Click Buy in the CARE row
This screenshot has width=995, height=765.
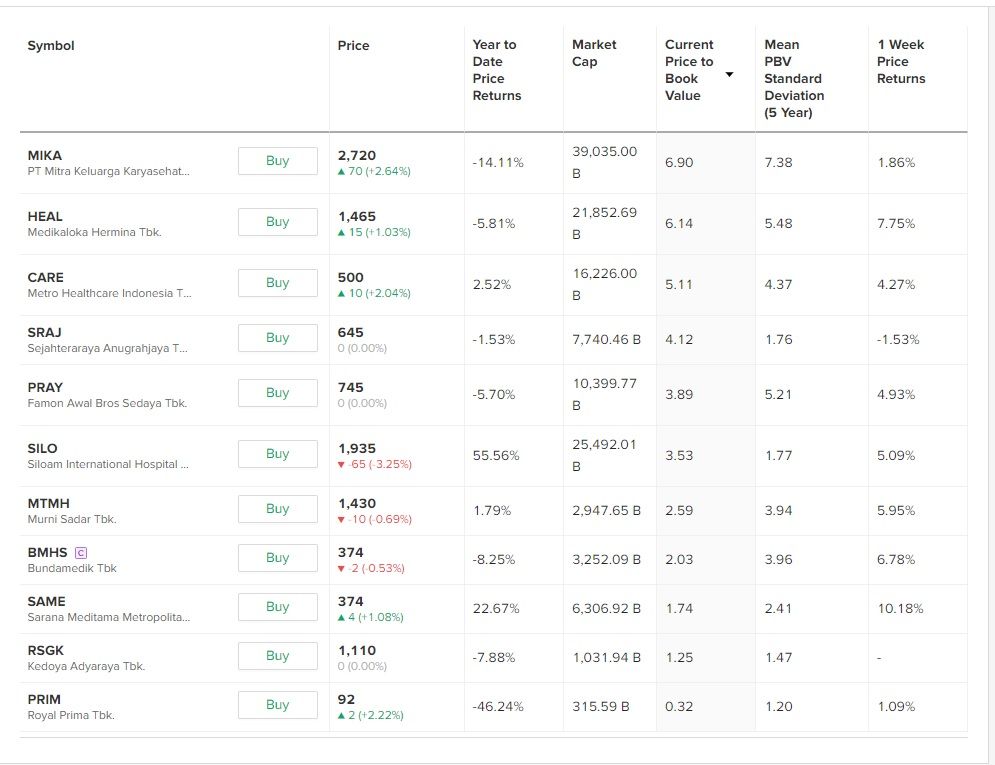click(277, 283)
